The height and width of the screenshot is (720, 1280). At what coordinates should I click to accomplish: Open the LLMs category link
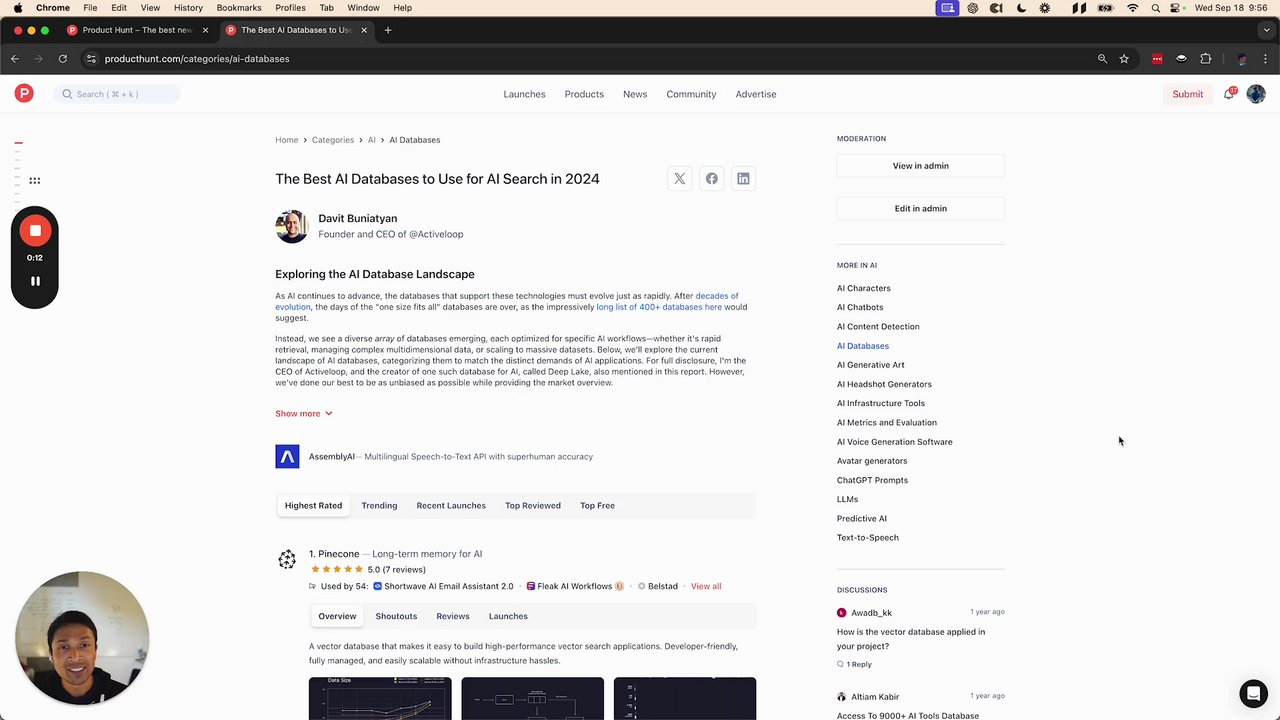pyautogui.click(x=848, y=500)
